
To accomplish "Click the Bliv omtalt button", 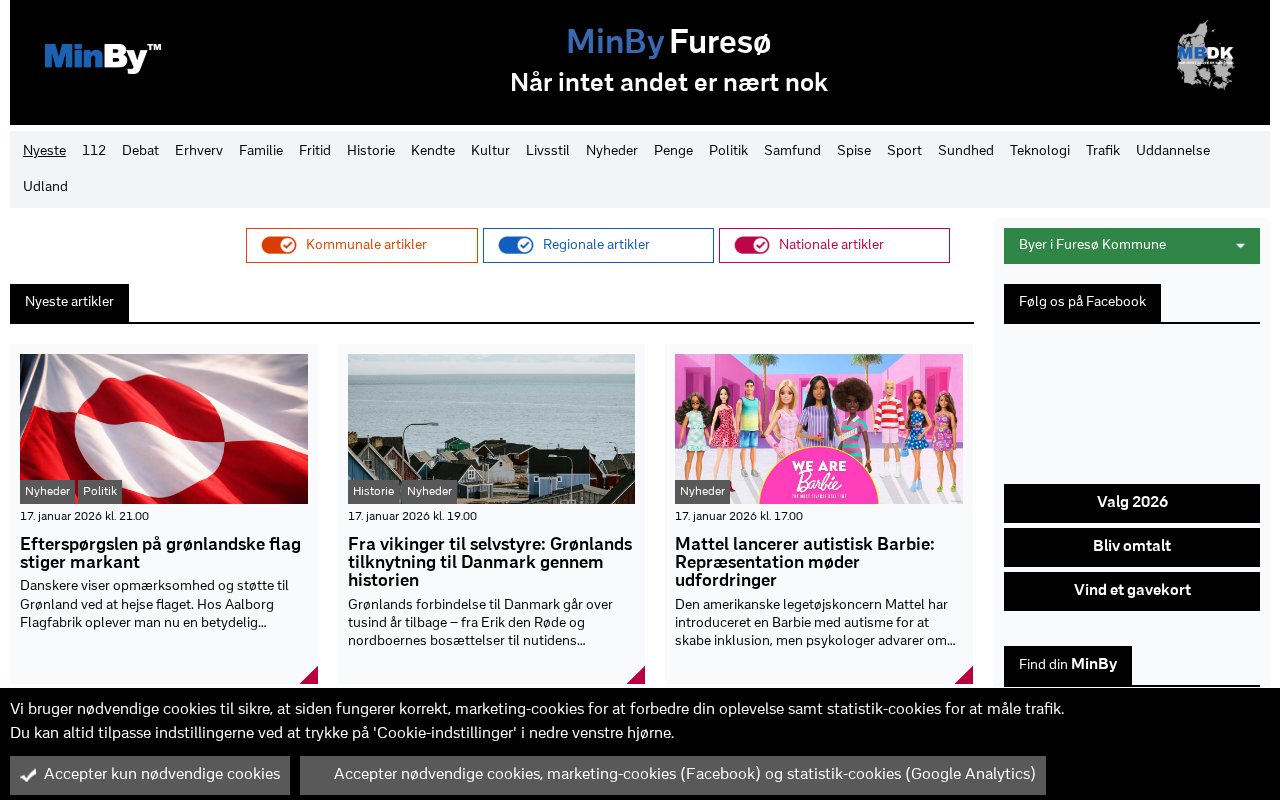I will click(1132, 547).
